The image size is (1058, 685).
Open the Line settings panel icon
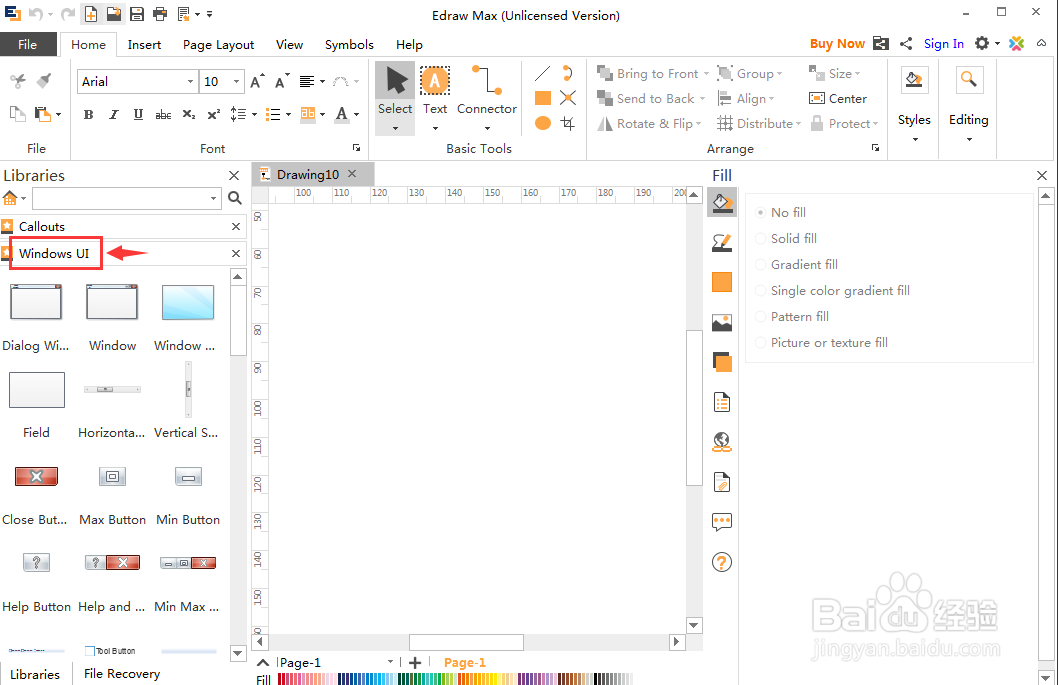(x=722, y=242)
